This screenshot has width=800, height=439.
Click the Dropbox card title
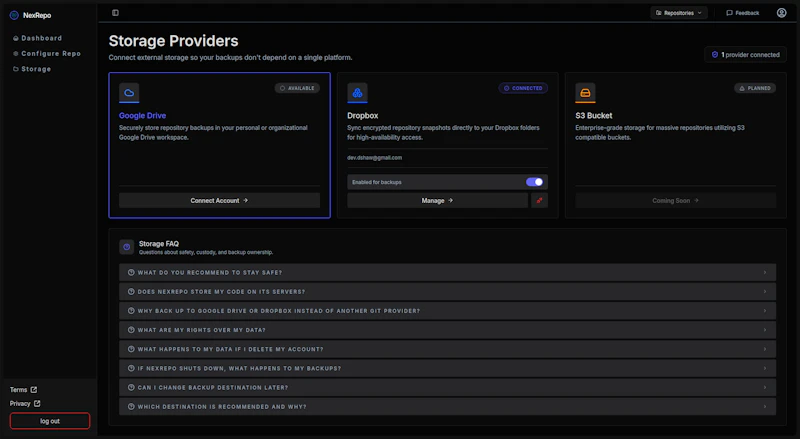pos(363,116)
